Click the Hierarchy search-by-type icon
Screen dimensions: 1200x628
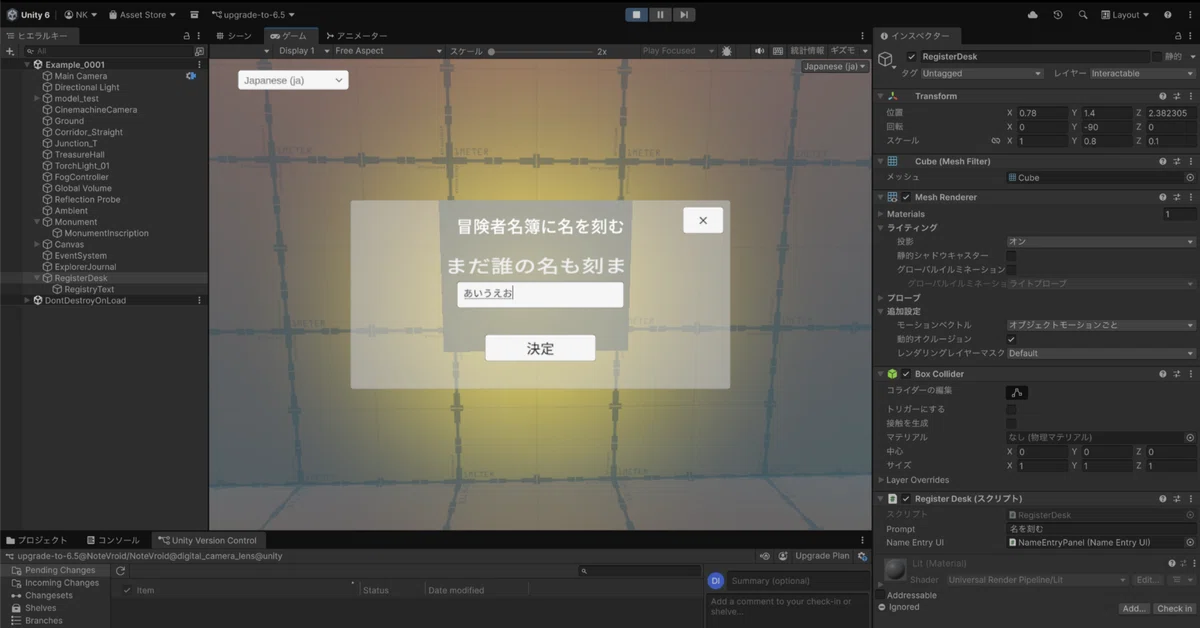click(199, 51)
